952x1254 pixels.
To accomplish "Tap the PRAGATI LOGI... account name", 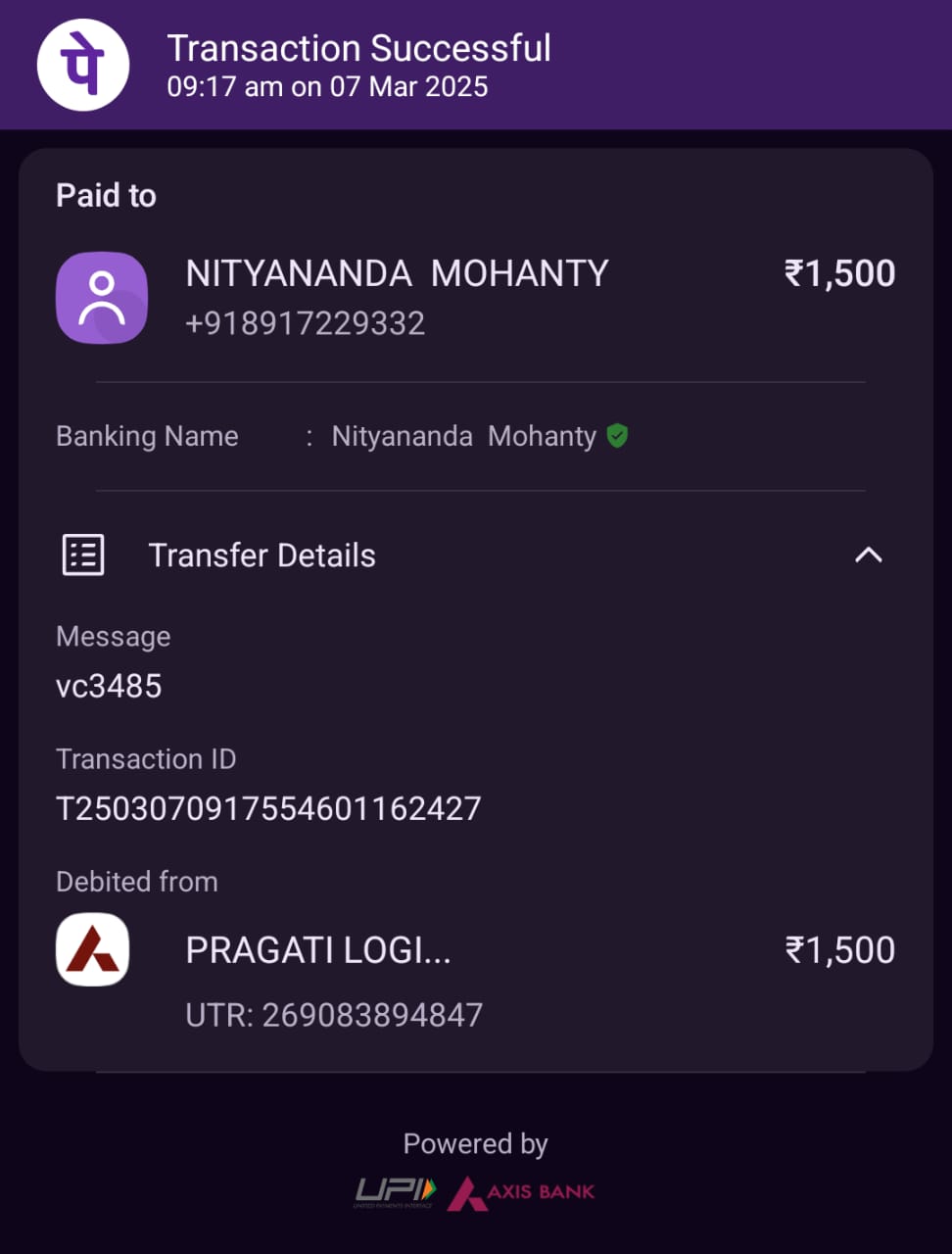I will point(318,950).
